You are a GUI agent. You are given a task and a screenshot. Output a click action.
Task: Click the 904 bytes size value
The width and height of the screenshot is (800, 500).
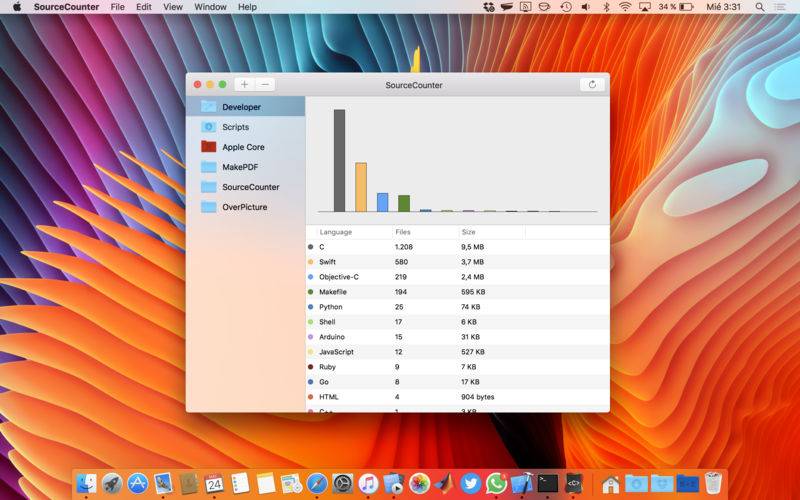[478, 397]
